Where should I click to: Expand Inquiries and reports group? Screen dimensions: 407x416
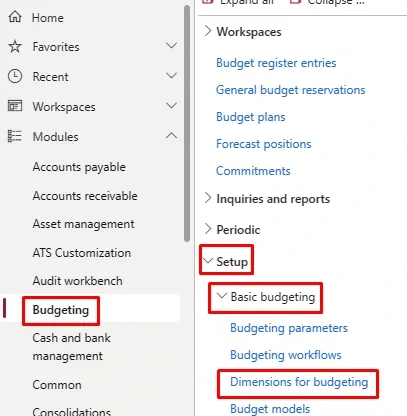[208, 198]
